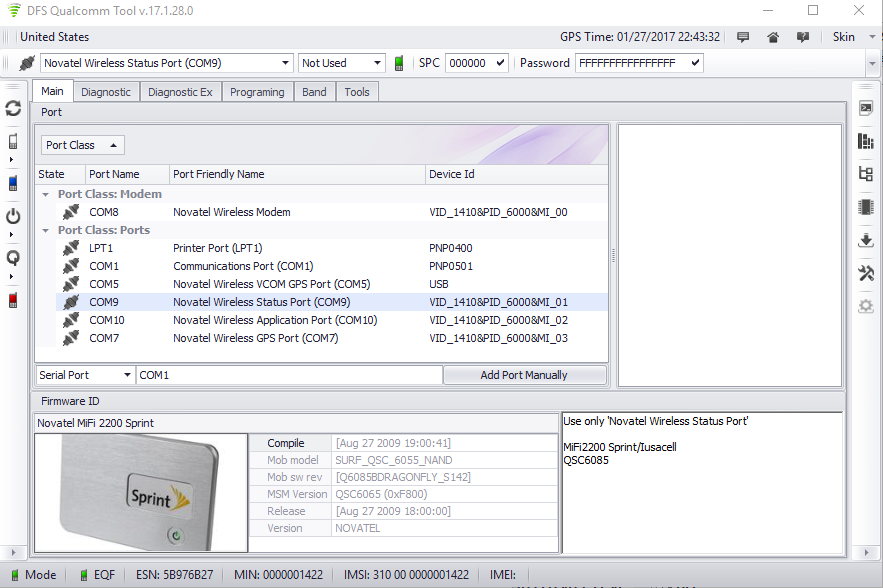This screenshot has width=883, height=588.
Task: Click the Sprint MiFi device thumbnail
Action: 141,493
